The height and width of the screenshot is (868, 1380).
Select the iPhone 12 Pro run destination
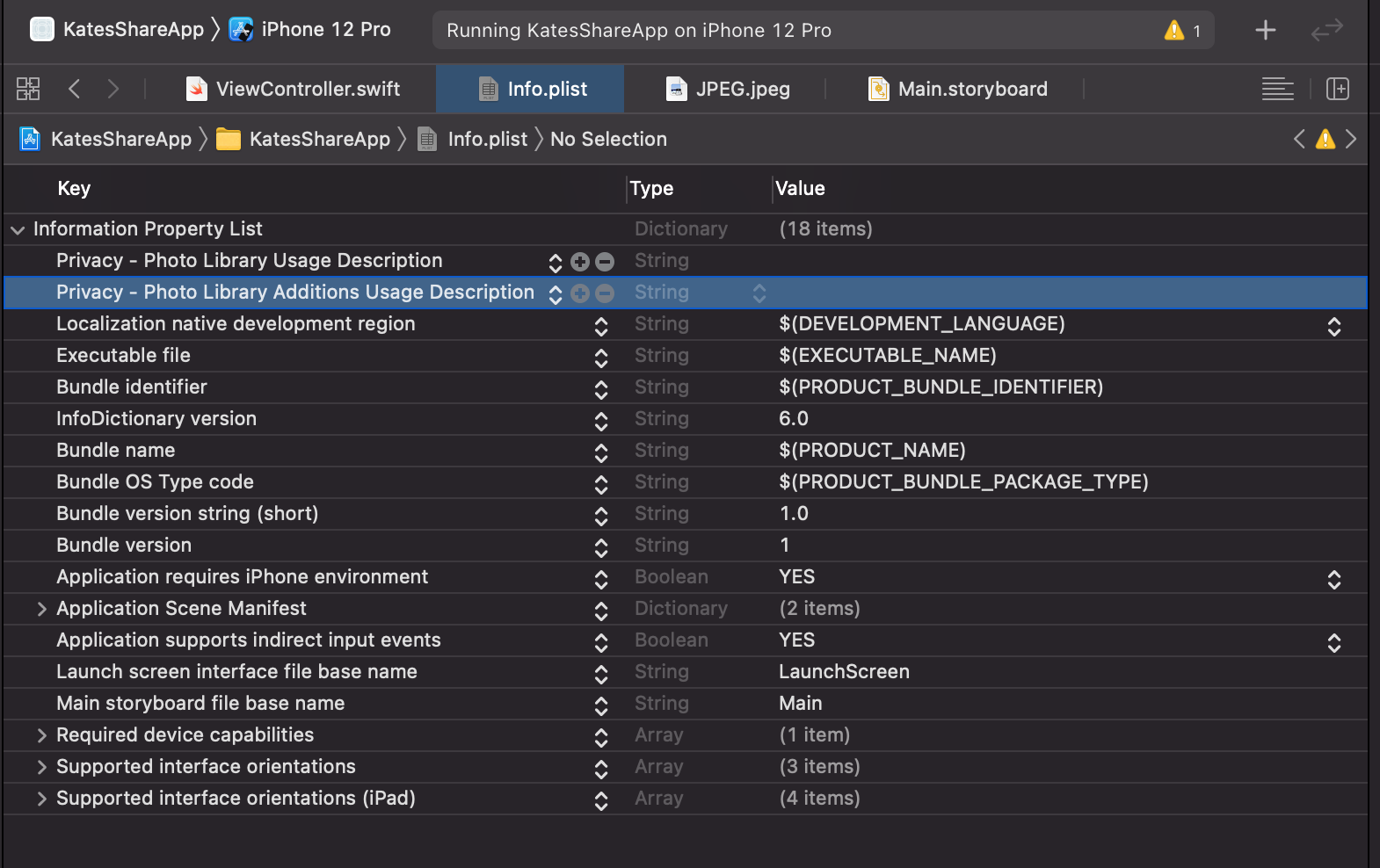pos(310,29)
